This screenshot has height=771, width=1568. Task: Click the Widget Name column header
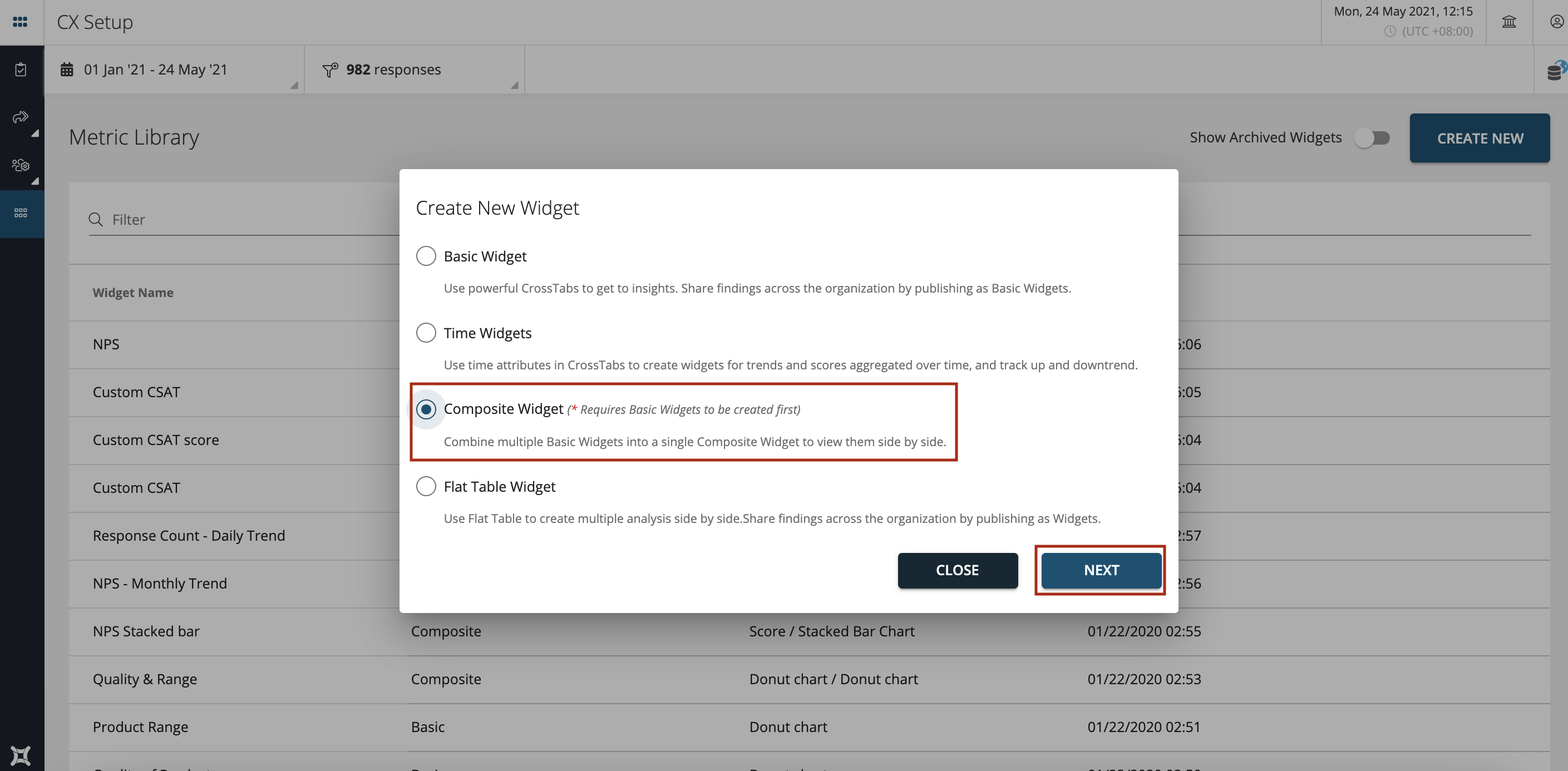132,293
